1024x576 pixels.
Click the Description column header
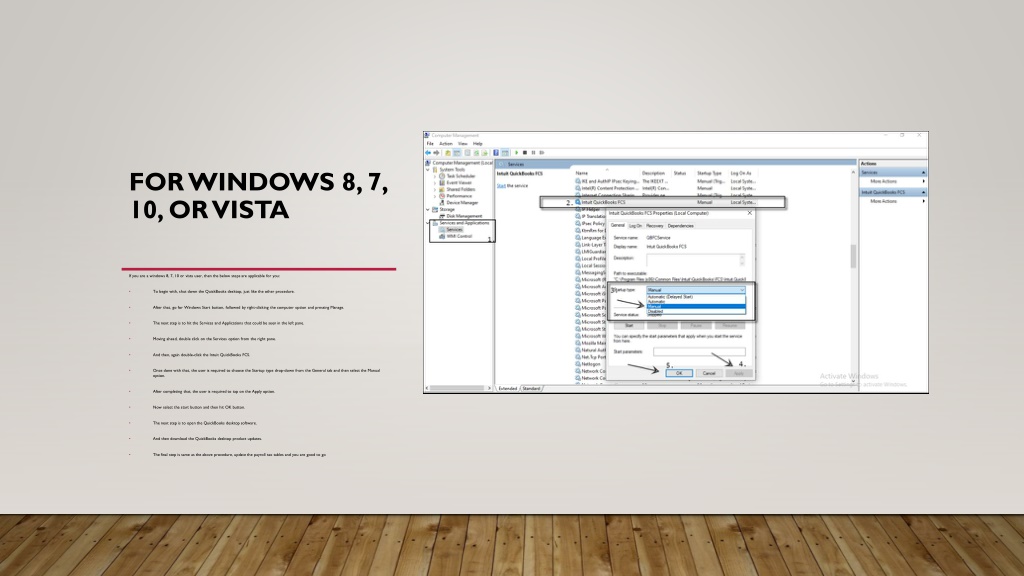[x=653, y=174]
